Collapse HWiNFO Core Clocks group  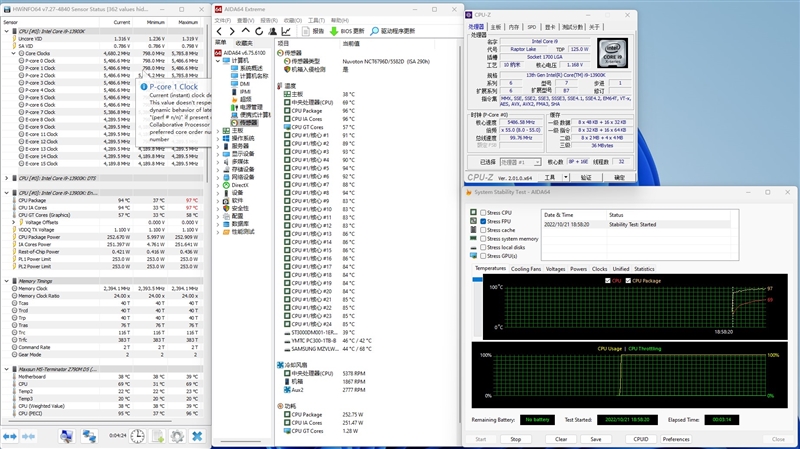coord(14,54)
